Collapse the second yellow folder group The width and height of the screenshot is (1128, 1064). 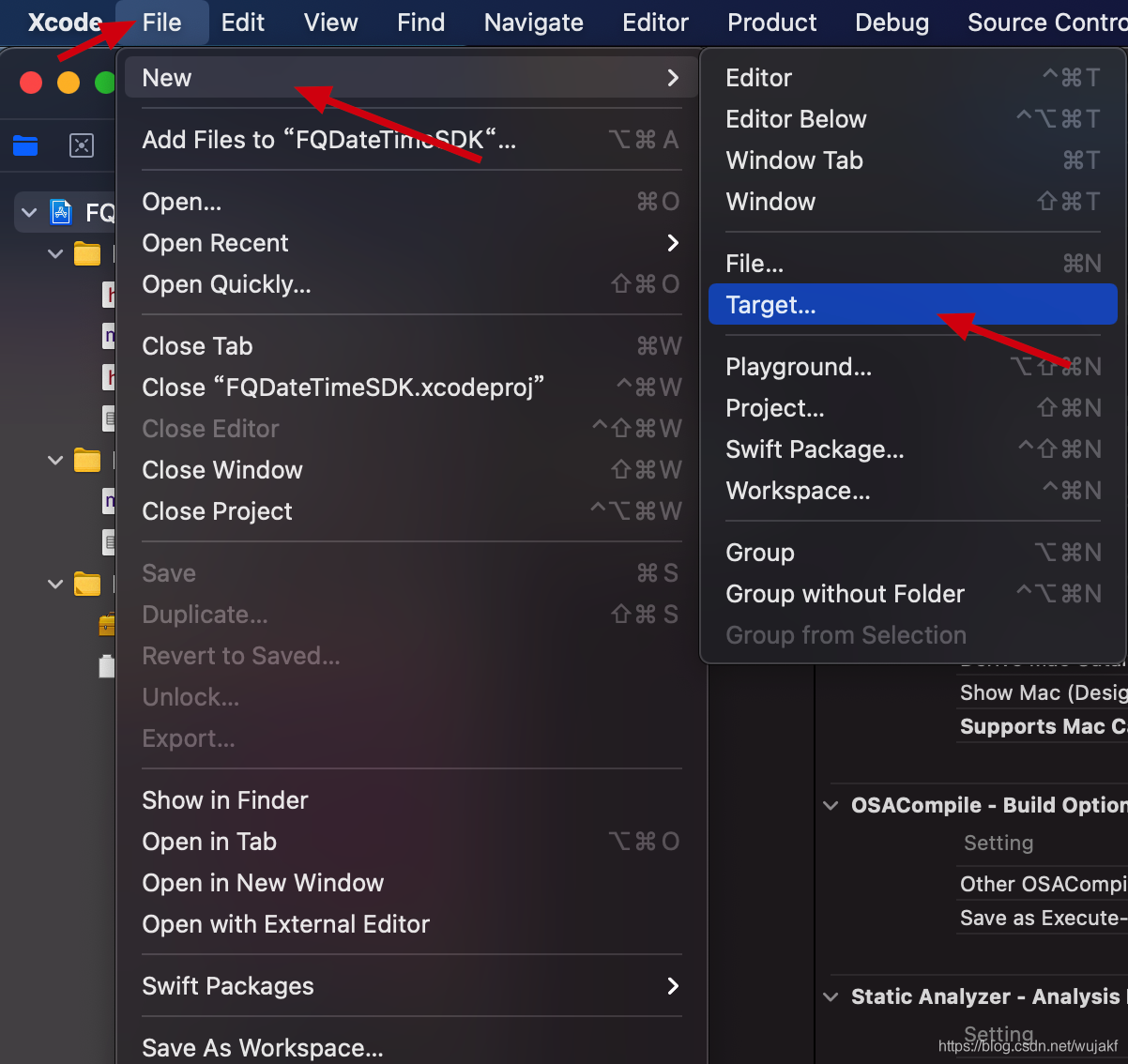point(55,460)
